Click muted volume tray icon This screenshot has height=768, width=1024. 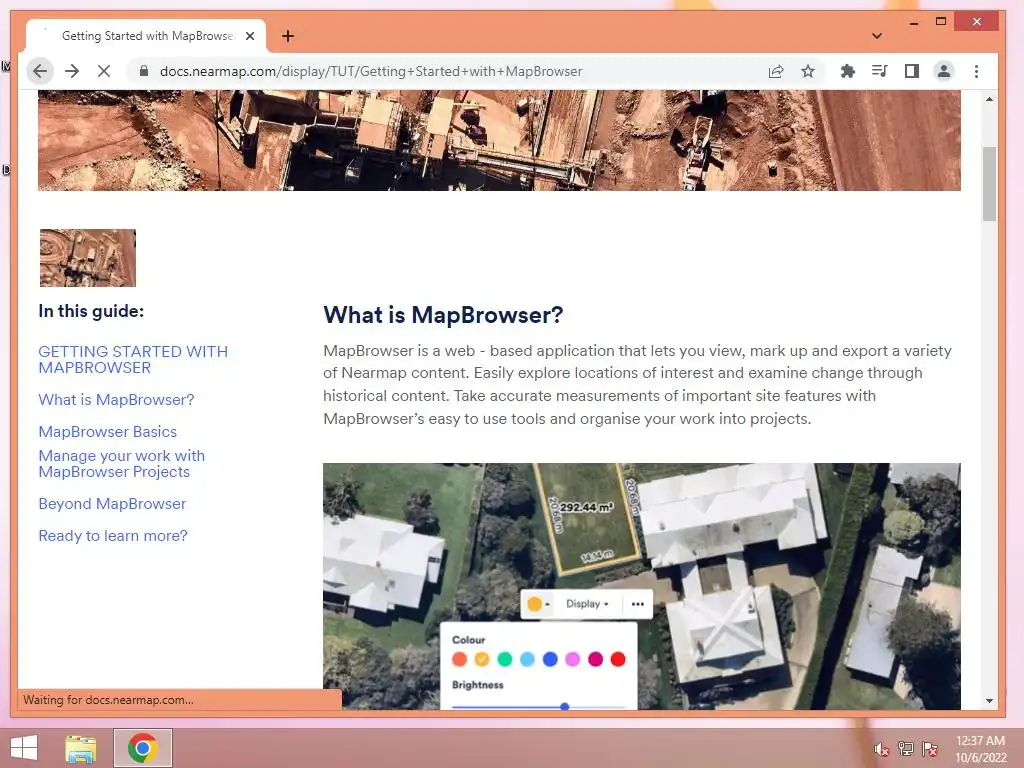pyautogui.click(x=882, y=749)
